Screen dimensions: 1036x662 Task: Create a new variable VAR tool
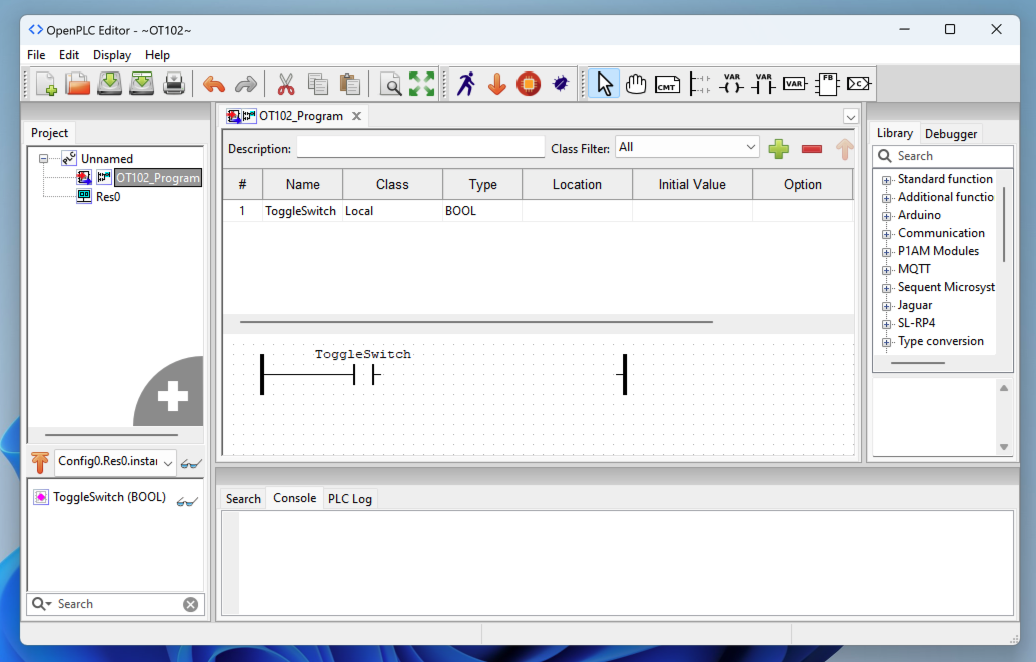(794, 84)
